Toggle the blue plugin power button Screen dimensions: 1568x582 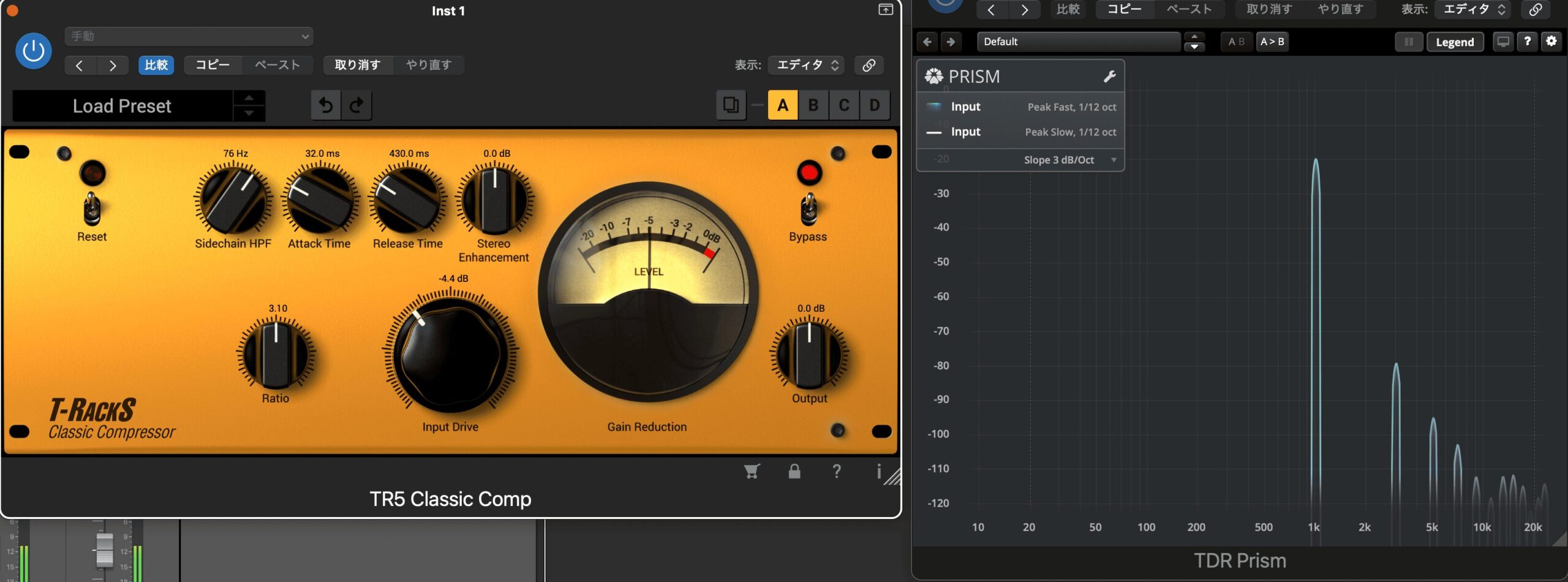coord(34,51)
